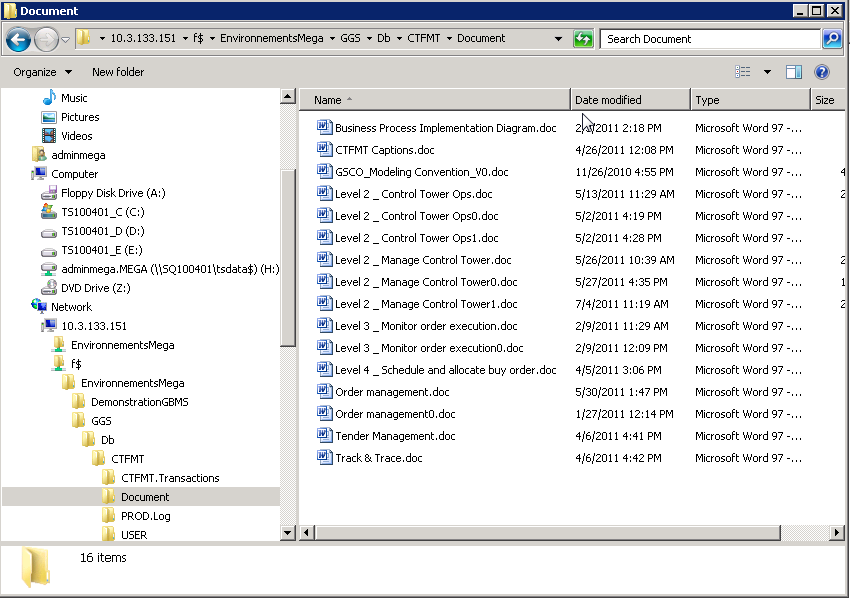Select the Track & Trace.doc file
The width and height of the screenshot is (850, 598).
tap(378, 458)
